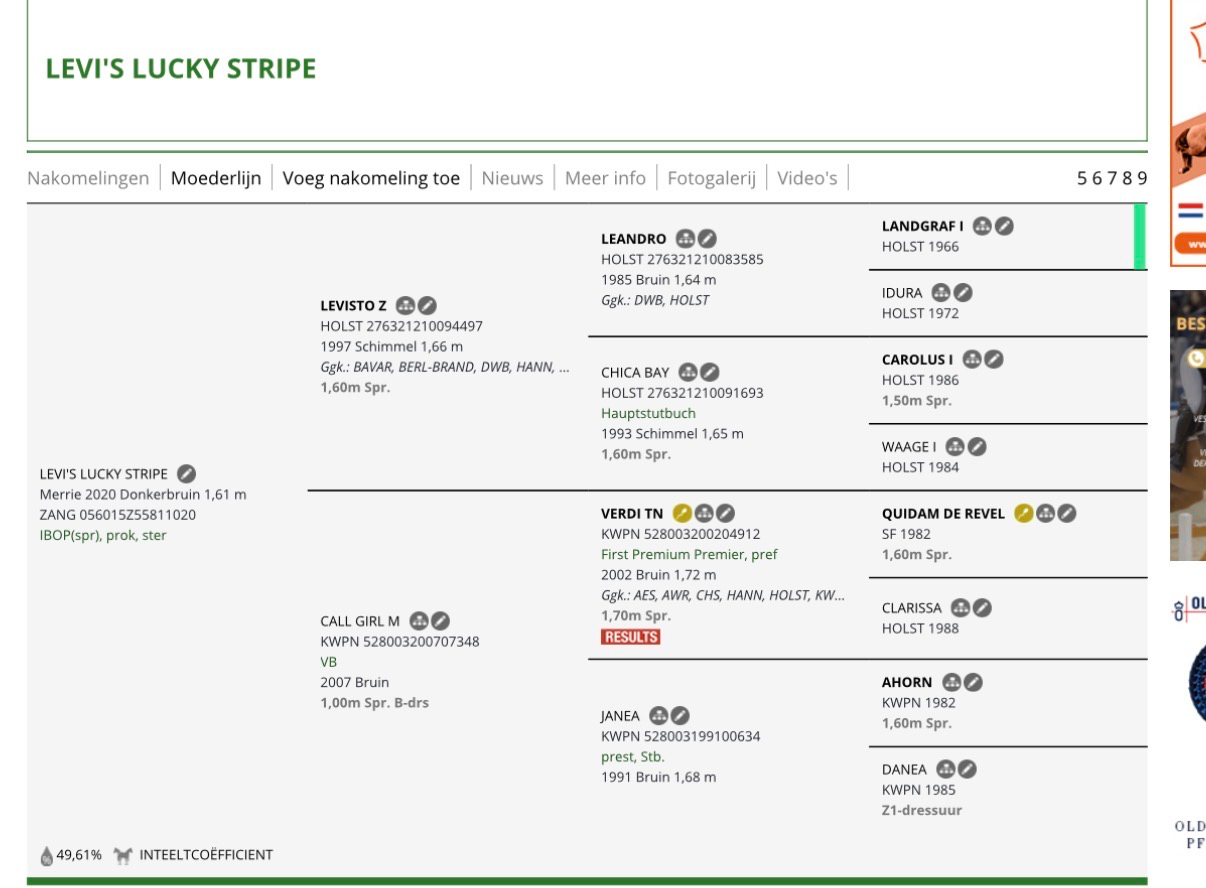Click the red RESULTS button under VERDI TN
Screen dimensions: 1206x888
(x=631, y=637)
